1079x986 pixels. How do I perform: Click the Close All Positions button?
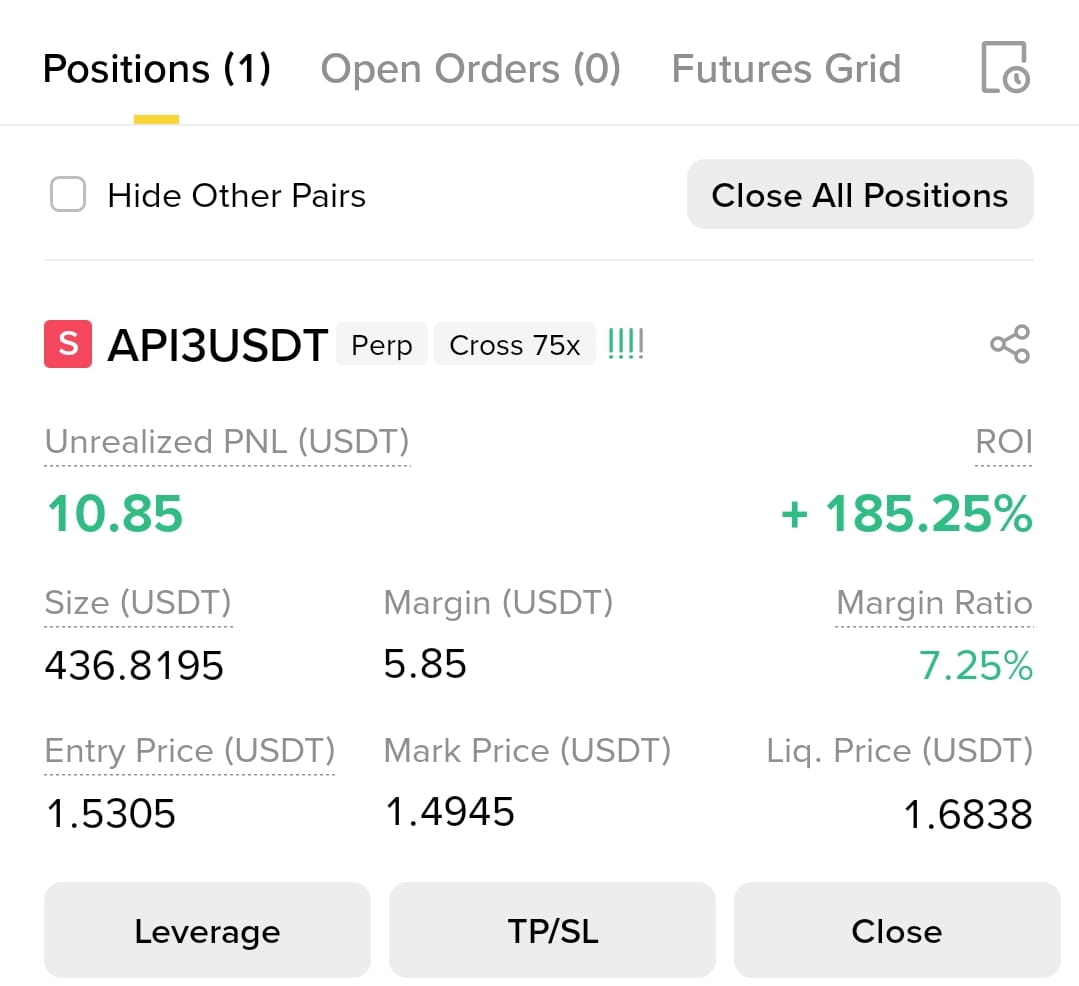(x=860, y=195)
